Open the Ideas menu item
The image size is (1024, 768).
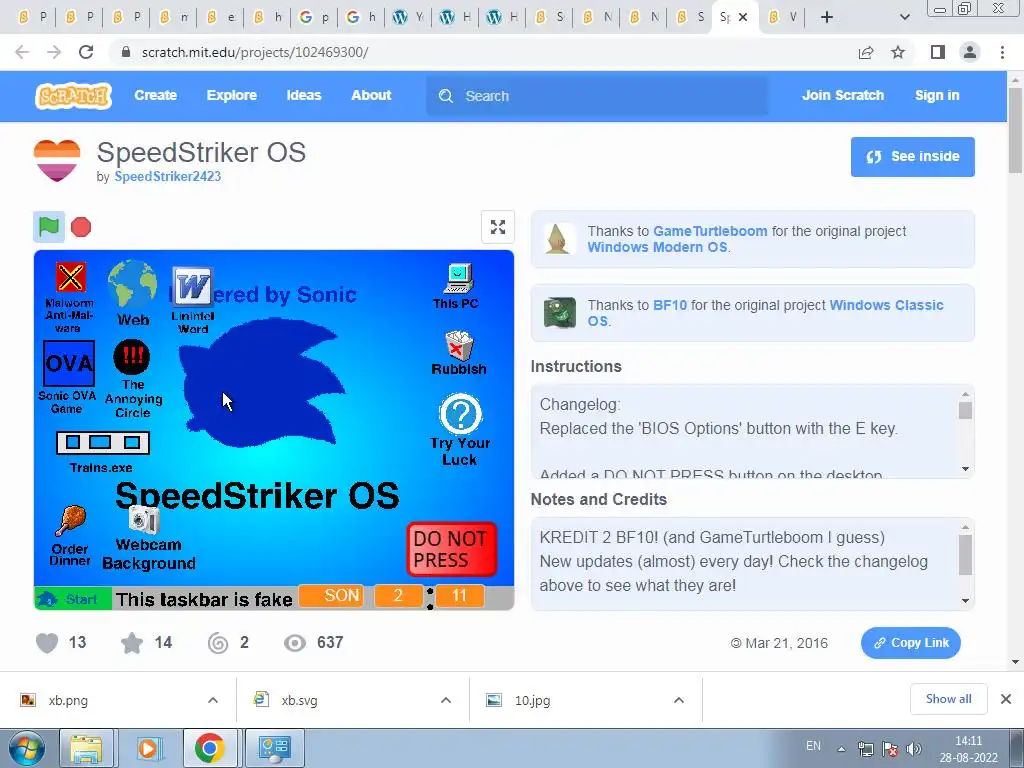(x=304, y=95)
